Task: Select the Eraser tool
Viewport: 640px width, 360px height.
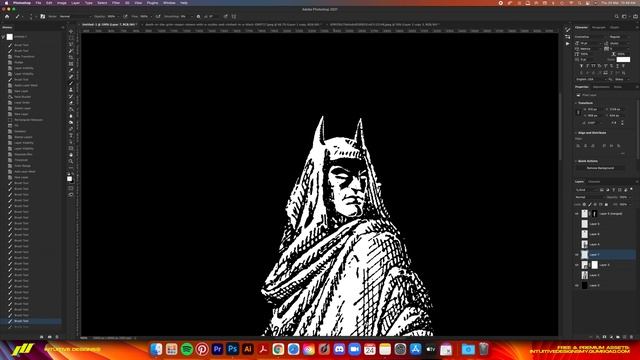Action: (71, 103)
